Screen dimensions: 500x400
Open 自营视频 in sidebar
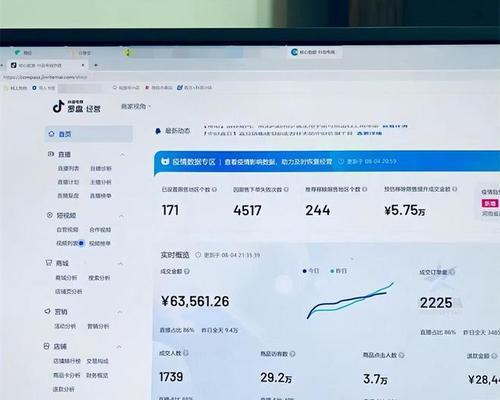click(x=67, y=229)
